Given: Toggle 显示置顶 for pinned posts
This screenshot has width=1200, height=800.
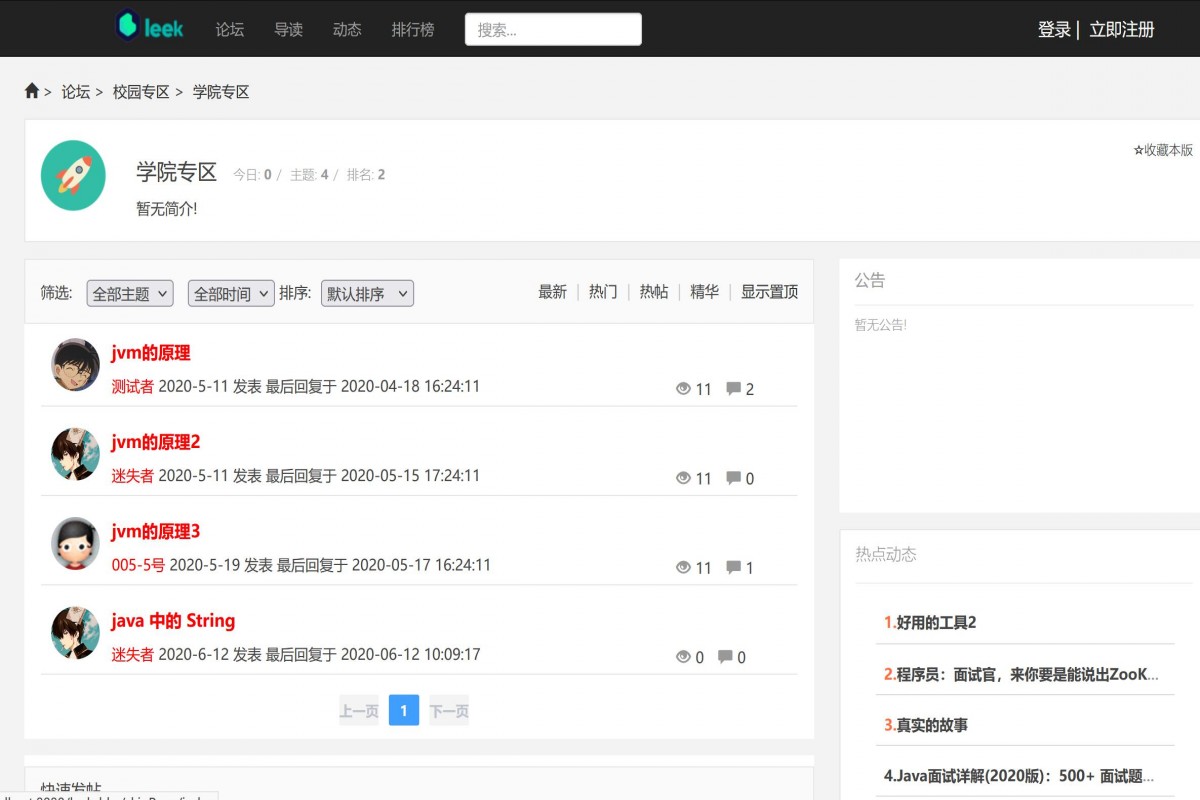Looking at the screenshot, I should (769, 291).
